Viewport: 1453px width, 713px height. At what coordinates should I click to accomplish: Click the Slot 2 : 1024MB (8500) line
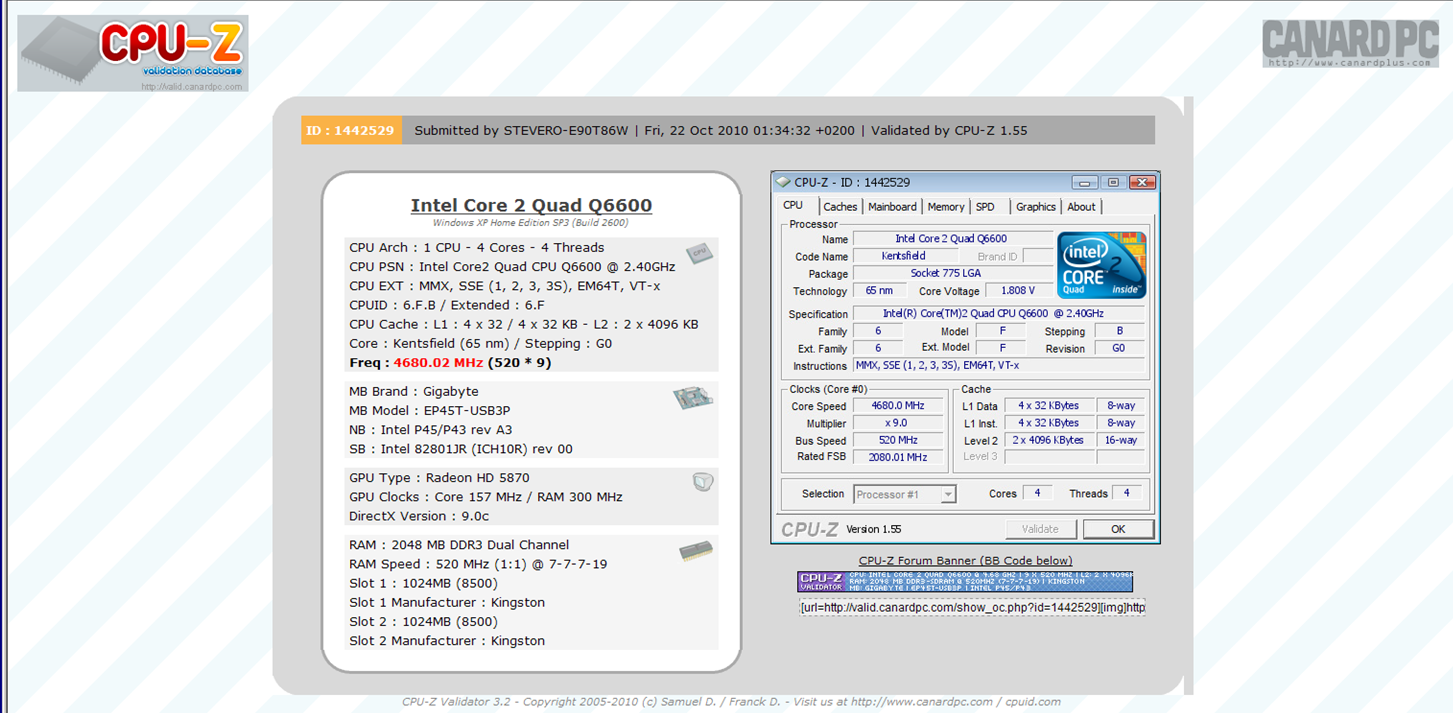[x=423, y=621]
